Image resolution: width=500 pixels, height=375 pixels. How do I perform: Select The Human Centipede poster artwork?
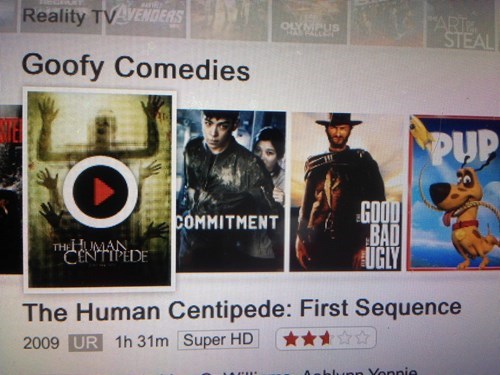(100, 190)
